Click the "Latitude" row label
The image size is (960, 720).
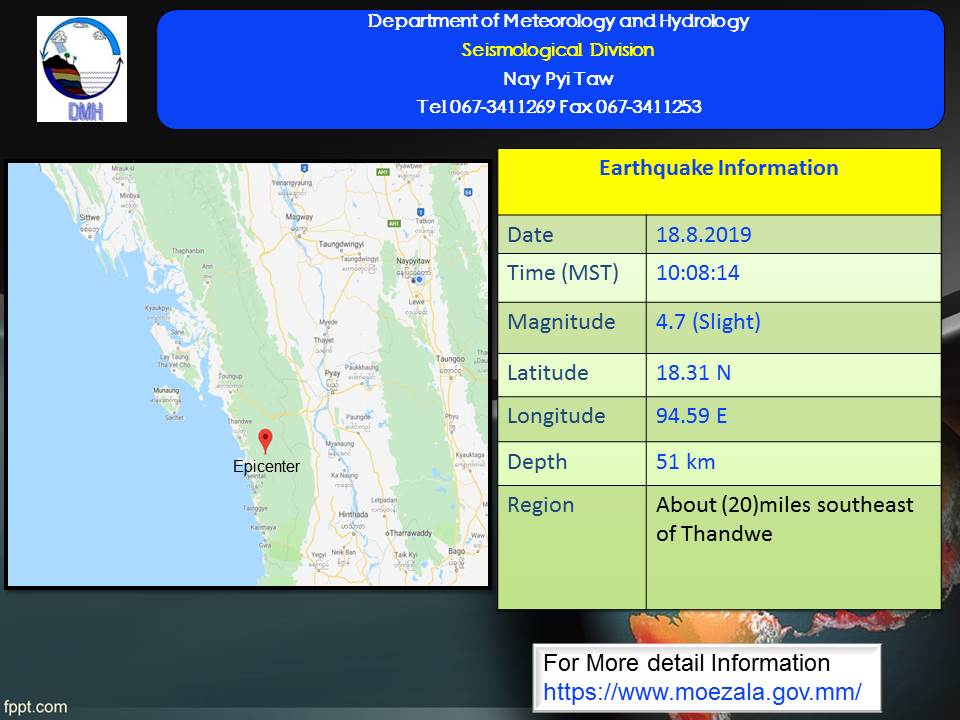[x=548, y=373]
